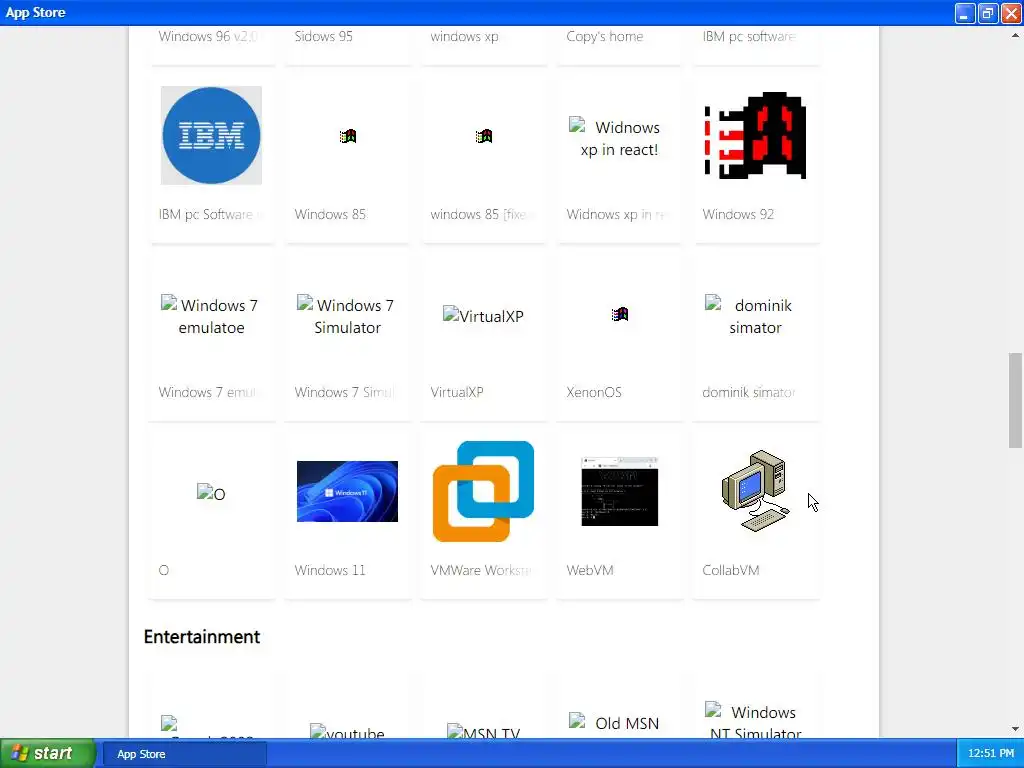Open the dominik simator image placeholder
This screenshot has height=768, width=1024.
(755, 315)
